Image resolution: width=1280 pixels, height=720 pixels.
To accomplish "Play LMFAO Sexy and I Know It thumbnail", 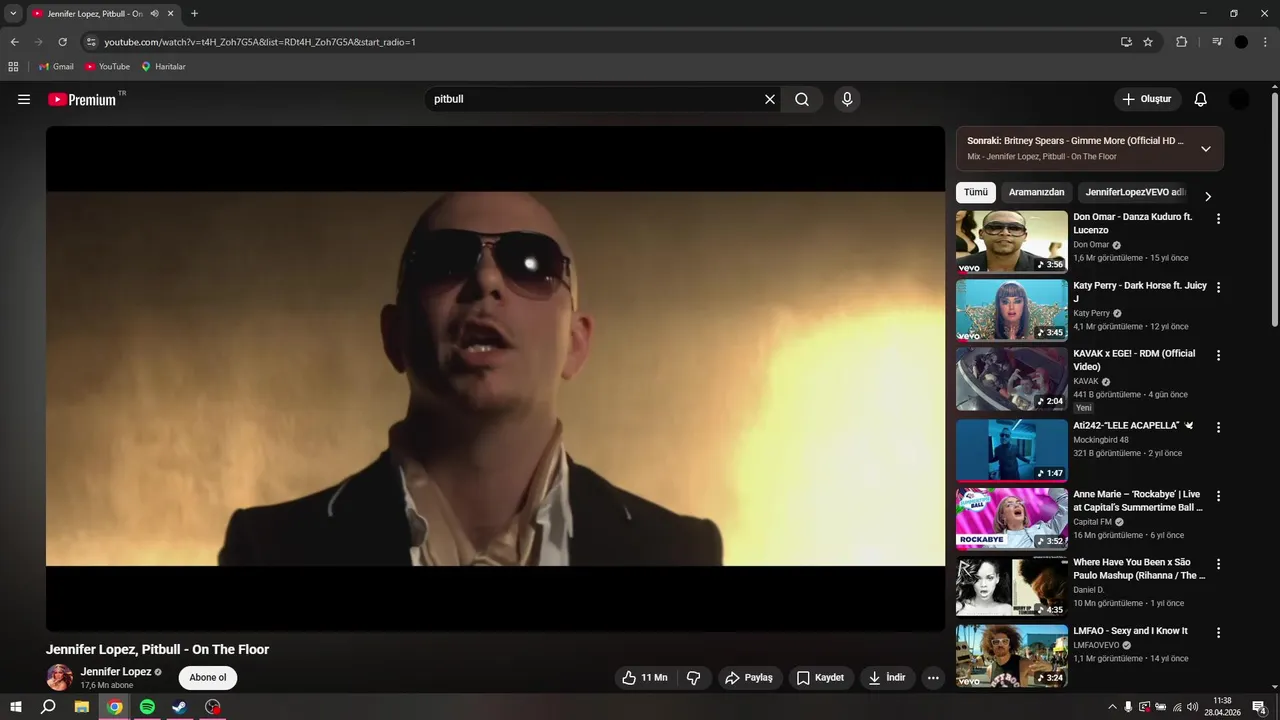I will [1012, 656].
